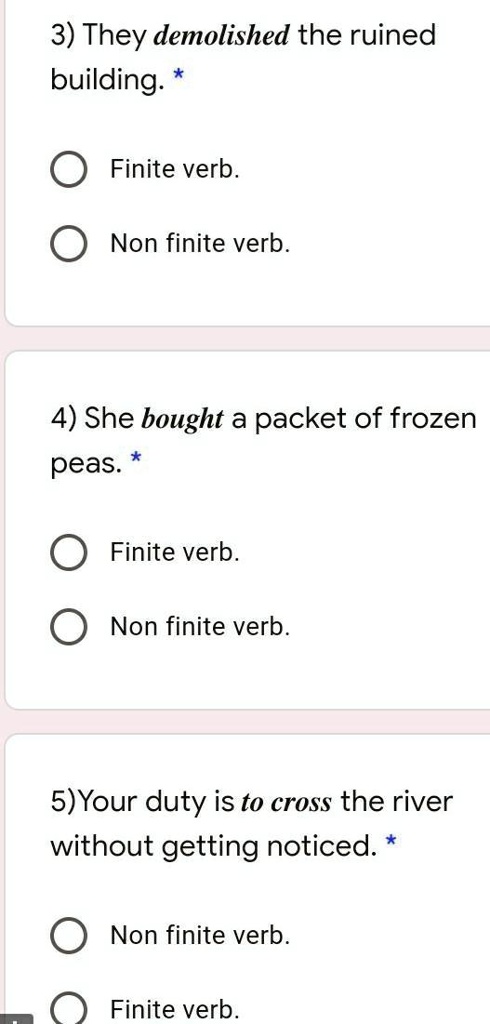Choose the Finite verb radio circle for question 4
This screenshot has width=490, height=1024.
point(69,553)
